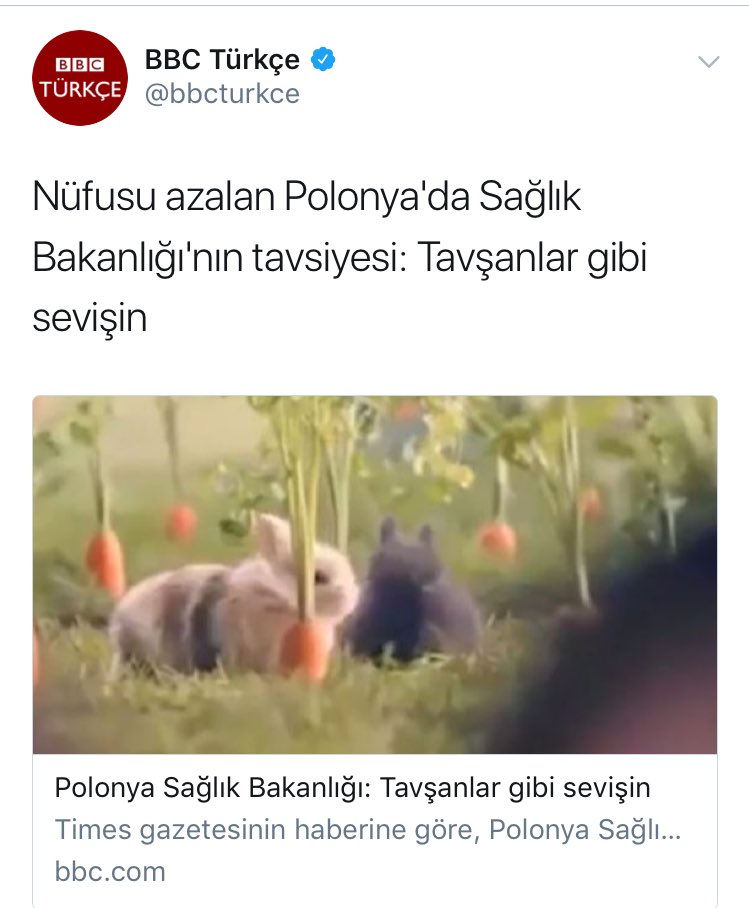Screen dimensions: 749x908
Task: Visit the @bbcturkce handle link
Action: coord(222,94)
